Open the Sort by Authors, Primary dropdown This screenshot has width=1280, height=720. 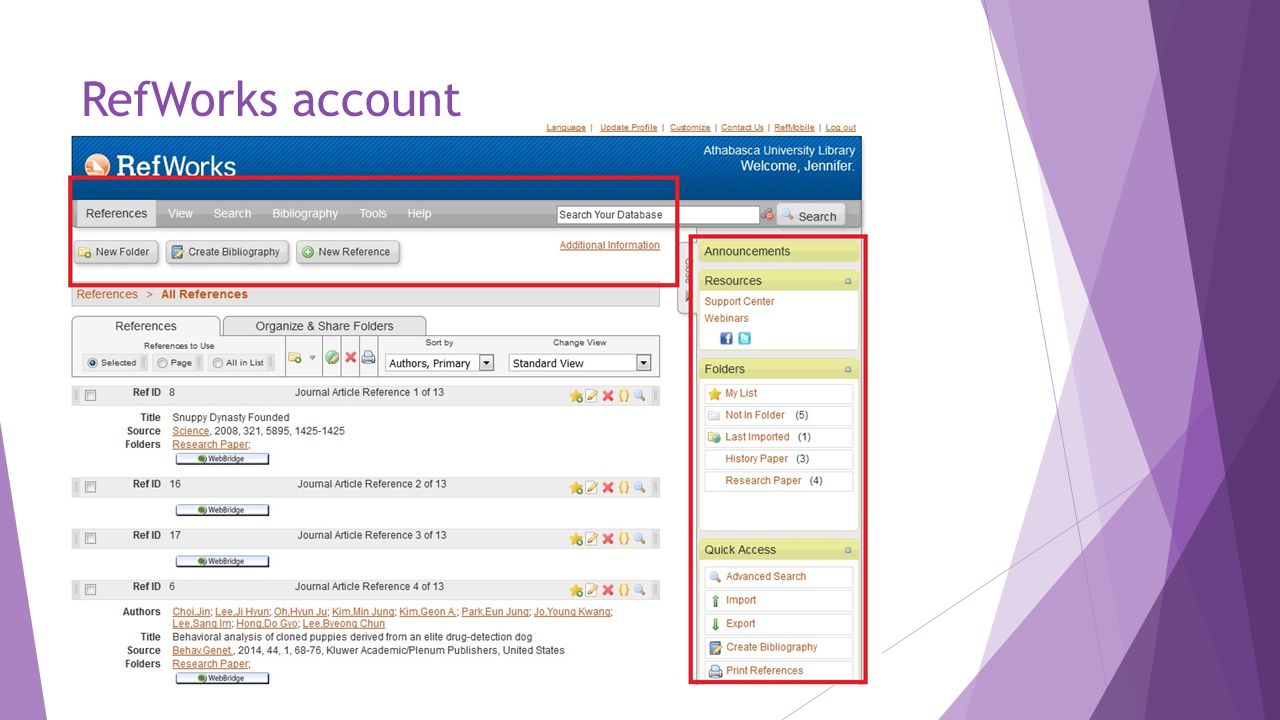coord(440,363)
